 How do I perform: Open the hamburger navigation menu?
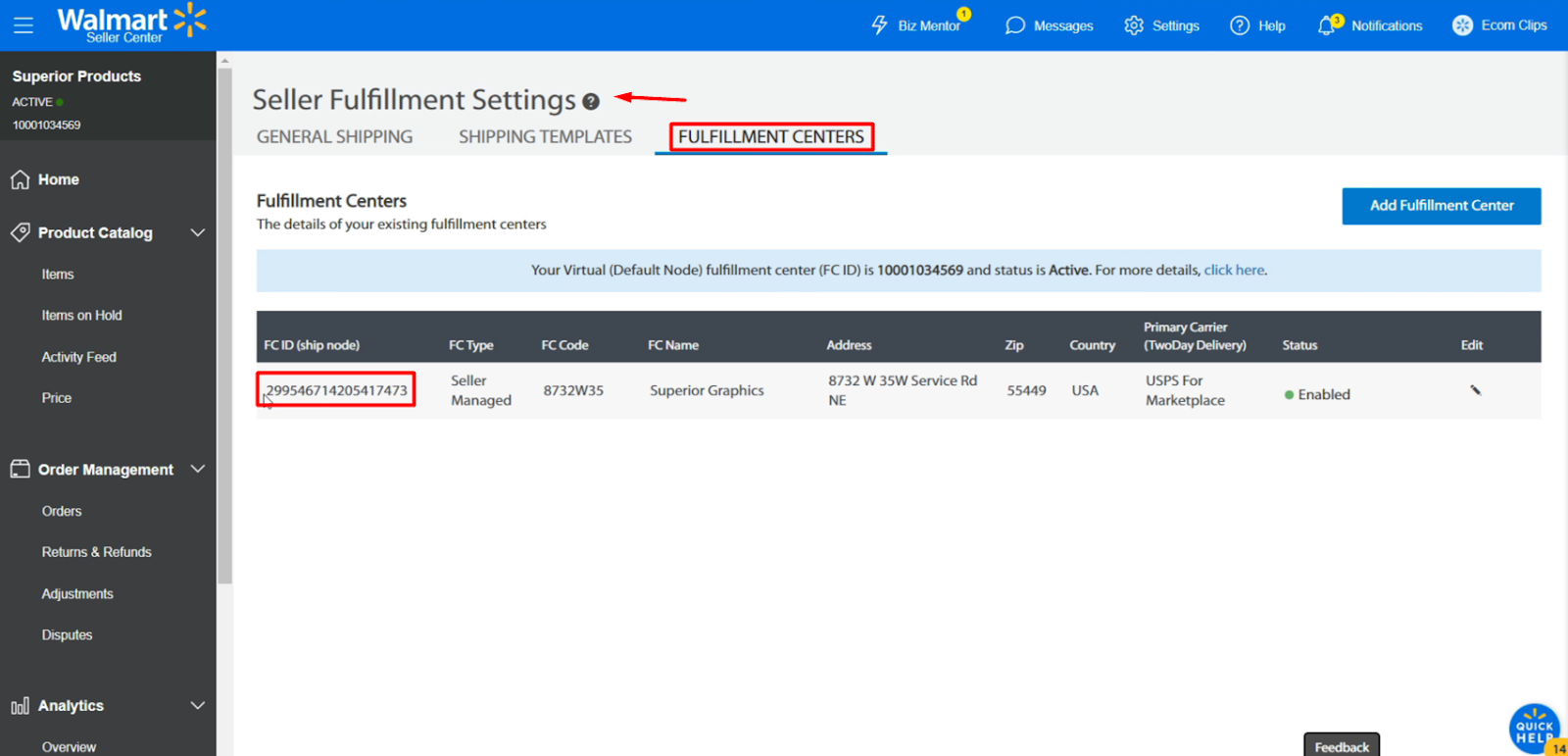pyautogui.click(x=24, y=25)
